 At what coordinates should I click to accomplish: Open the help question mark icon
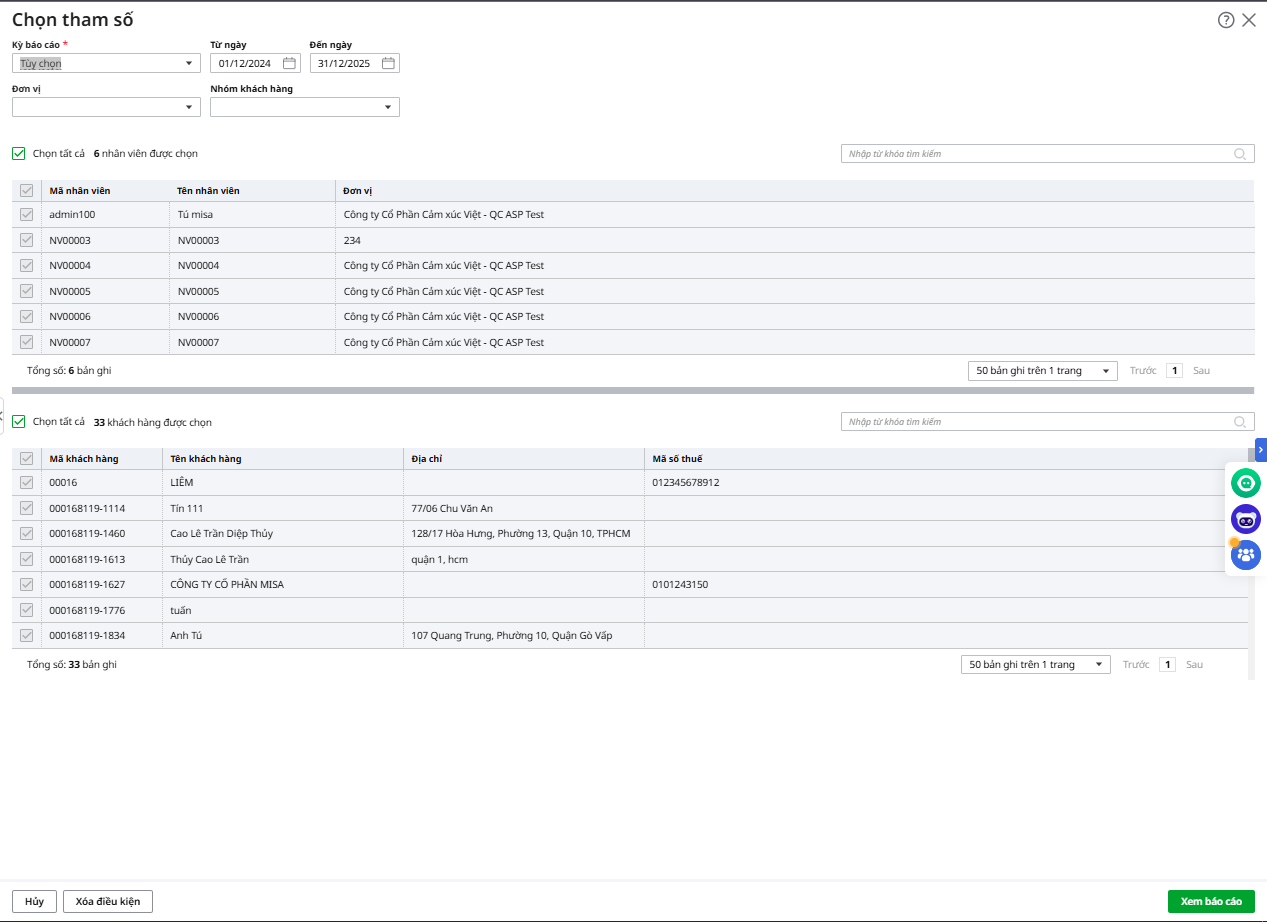(1226, 20)
